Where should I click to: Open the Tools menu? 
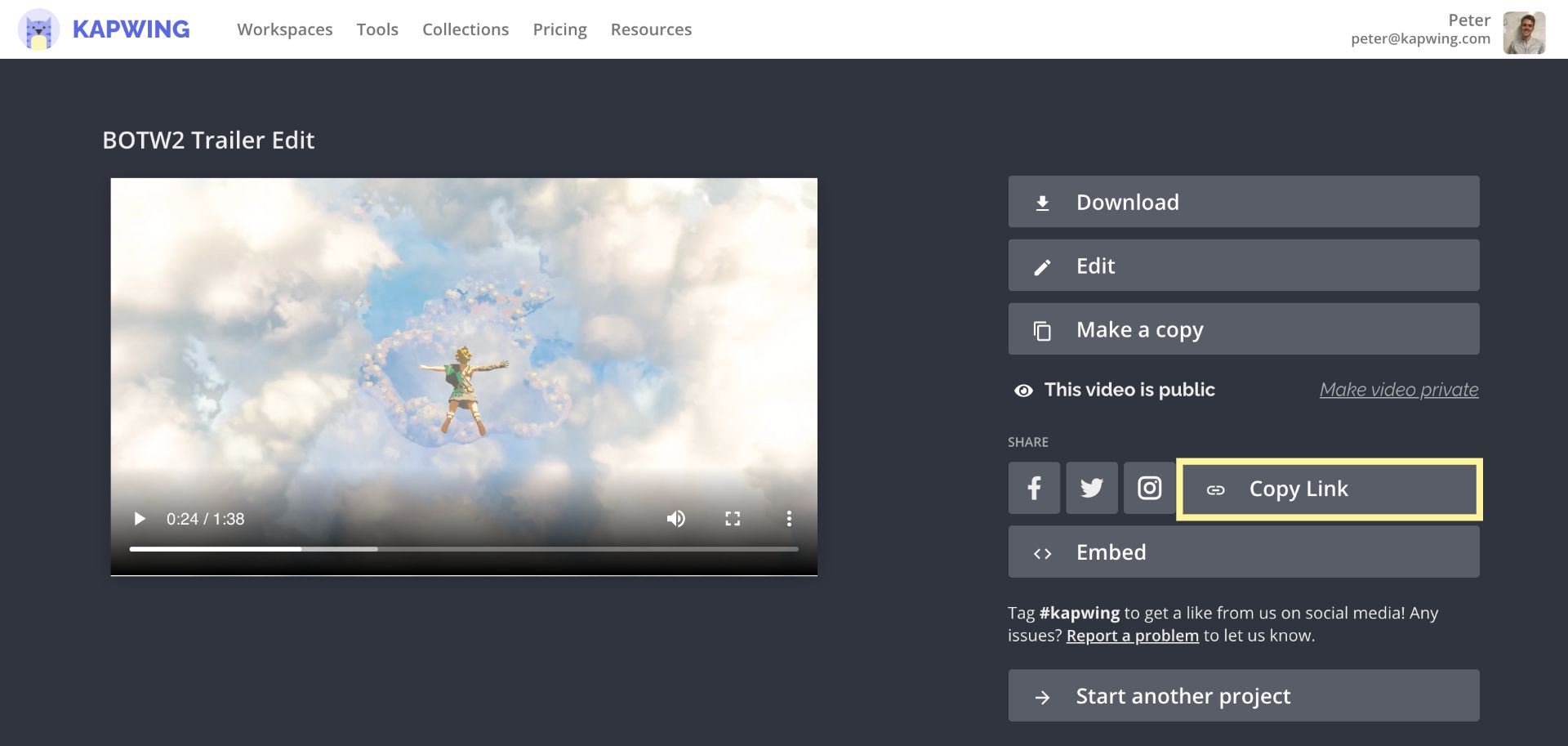click(377, 29)
